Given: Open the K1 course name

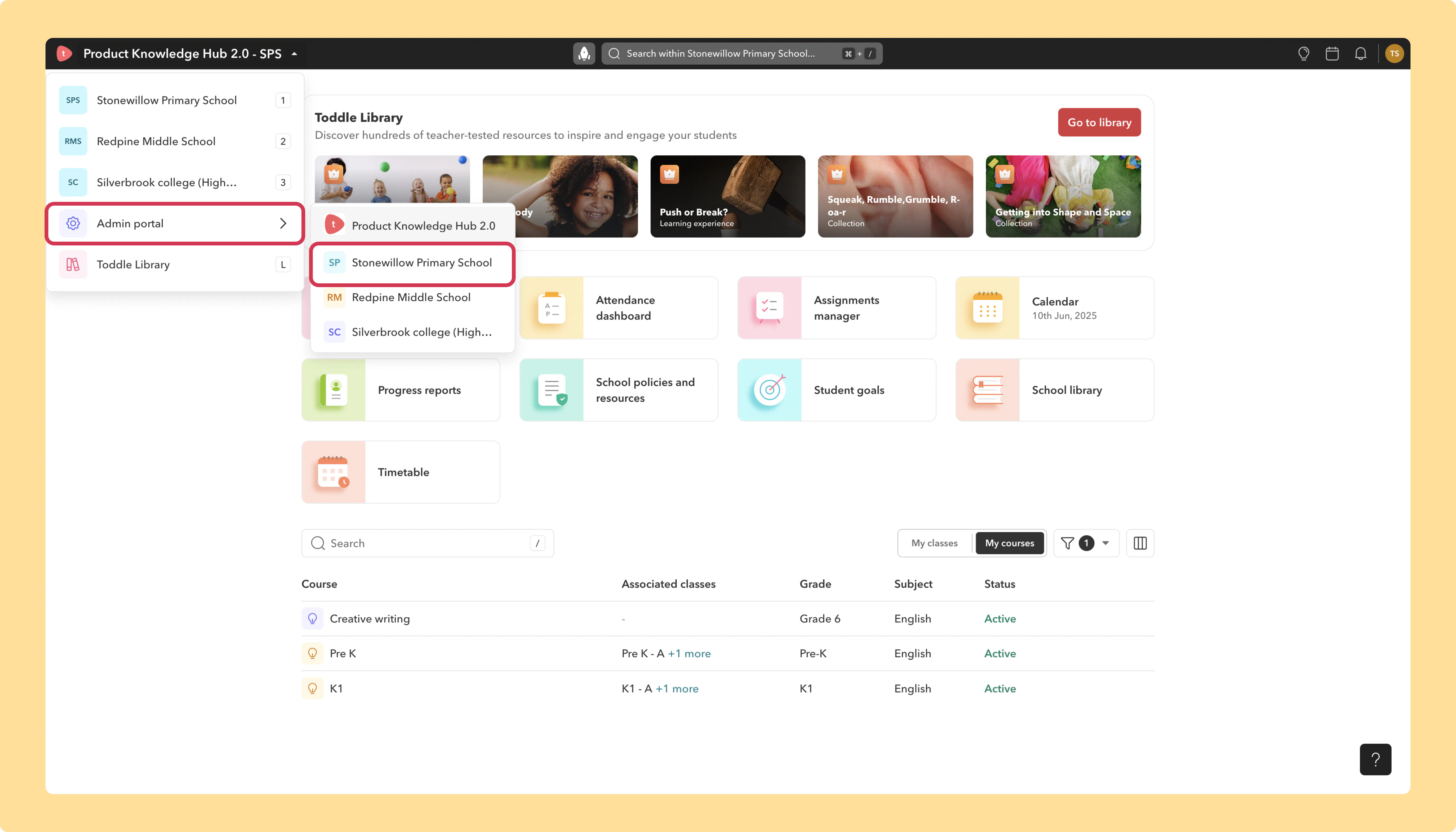Looking at the screenshot, I should click(336, 689).
